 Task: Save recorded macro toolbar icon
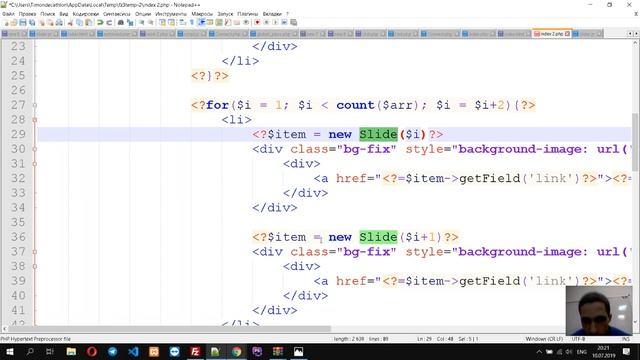point(293,22)
